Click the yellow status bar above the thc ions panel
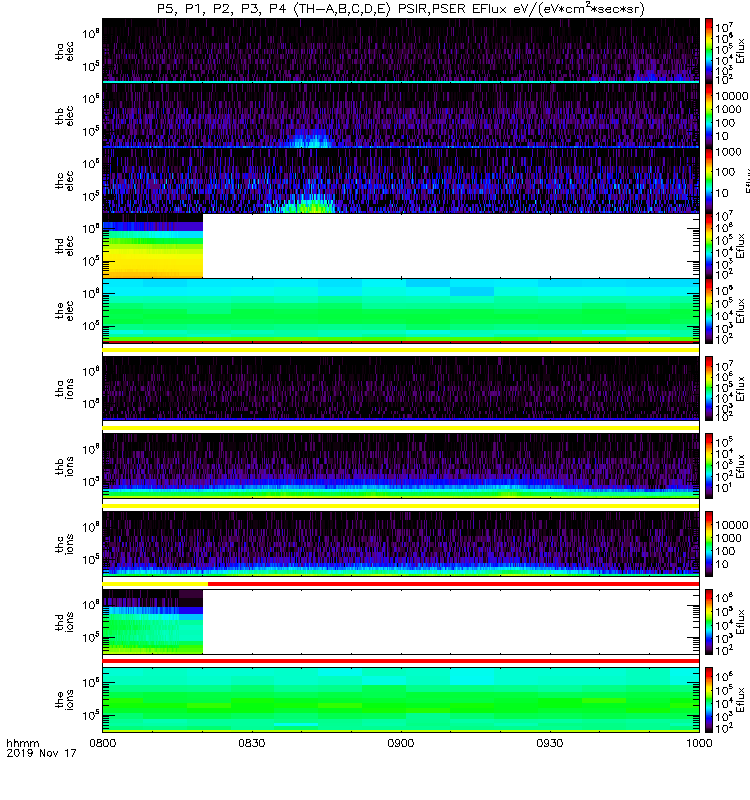 401,506
